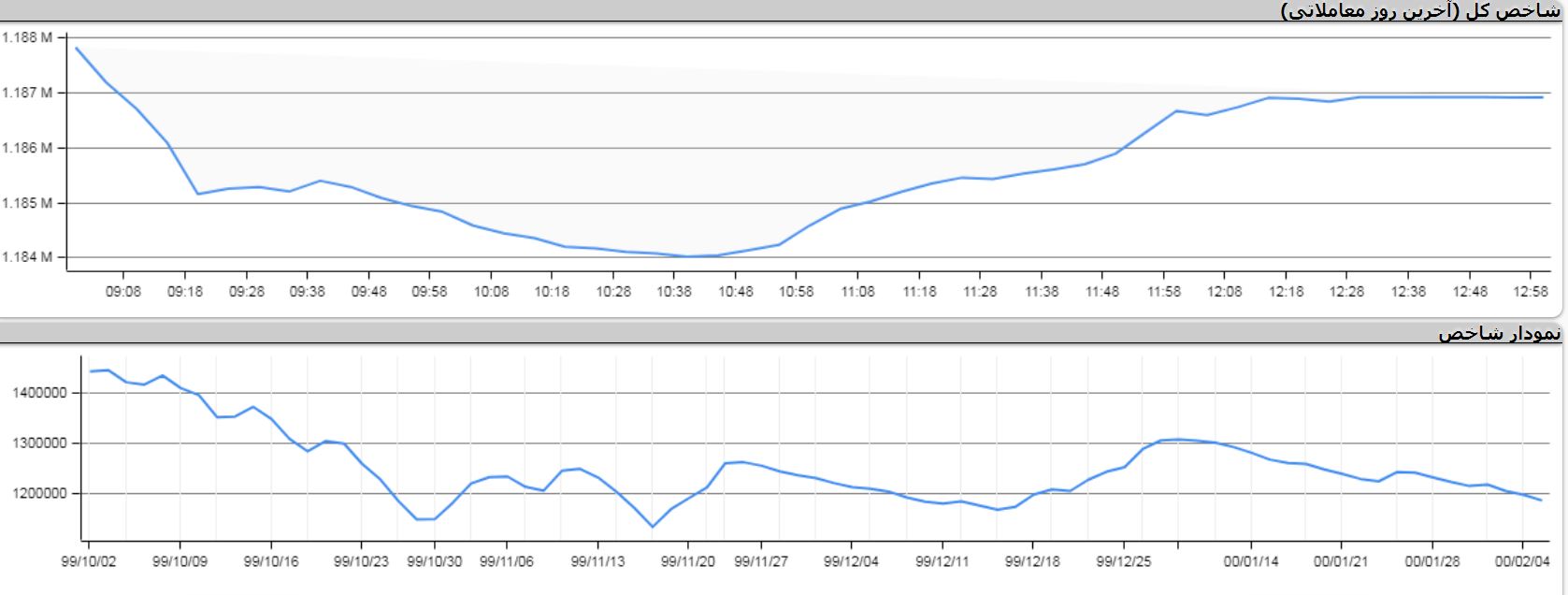Click the 12:58 time axis label
Image resolution: width=1568 pixels, height=595 pixels.
tap(1531, 291)
